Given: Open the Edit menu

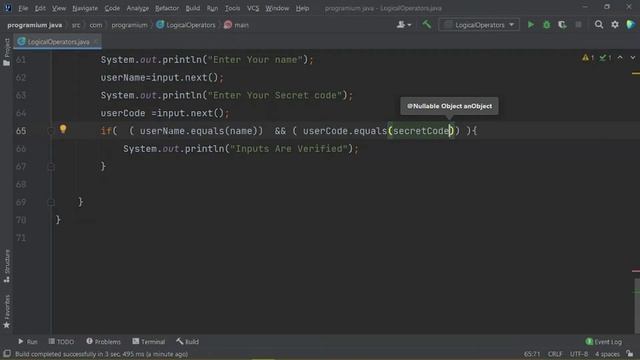Looking at the screenshot, I should (x=40, y=8).
